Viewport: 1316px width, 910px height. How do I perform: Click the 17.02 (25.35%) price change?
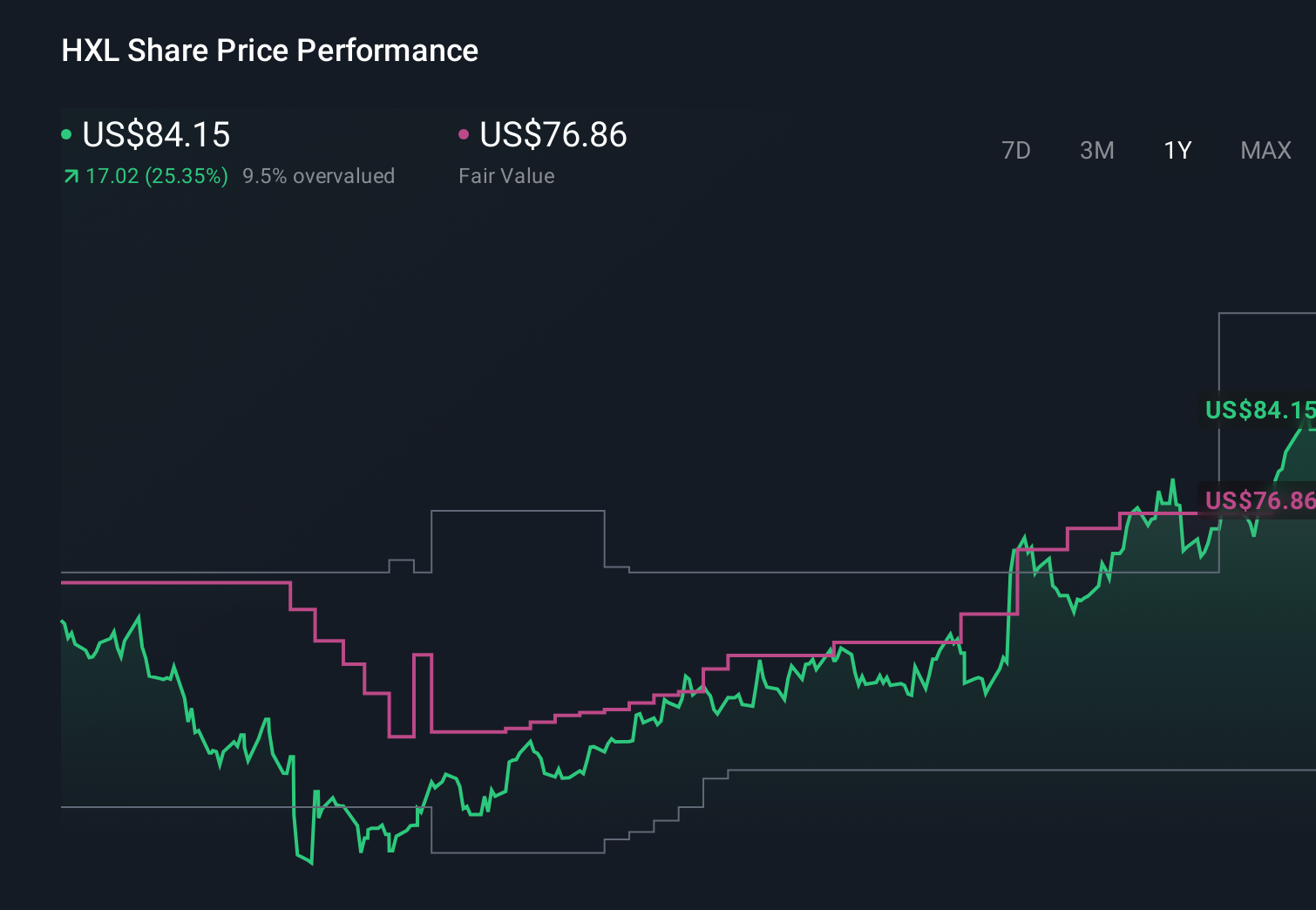pos(157,176)
